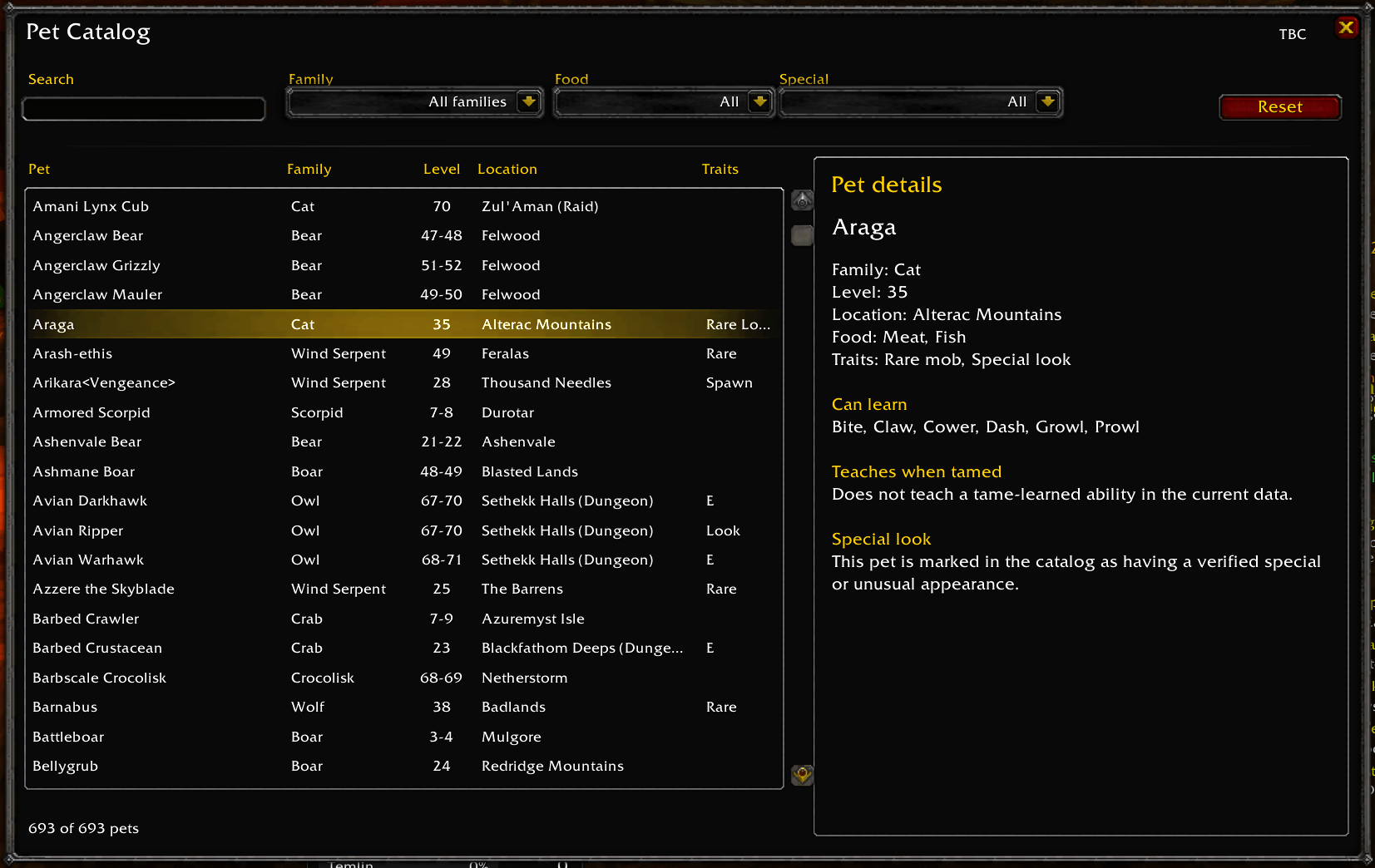Select the Barnabus row
The height and width of the screenshot is (868, 1375).
pyautogui.click(x=404, y=707)
